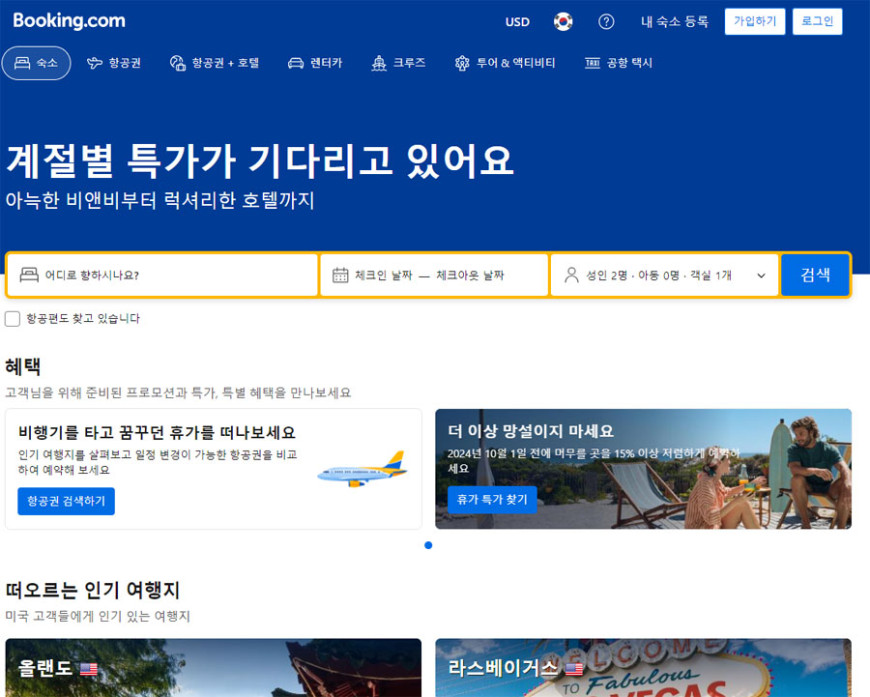
Task: Click the calendar icon in date field
Action: 340,275
